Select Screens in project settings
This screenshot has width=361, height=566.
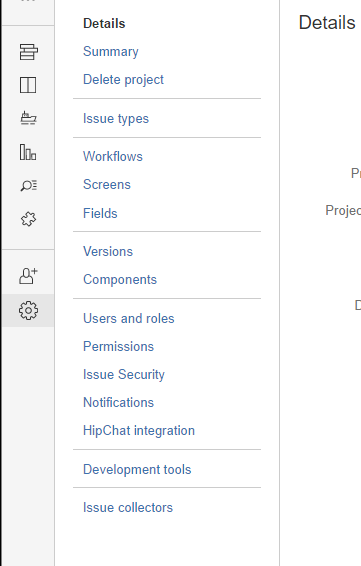(x=107, y=185)
